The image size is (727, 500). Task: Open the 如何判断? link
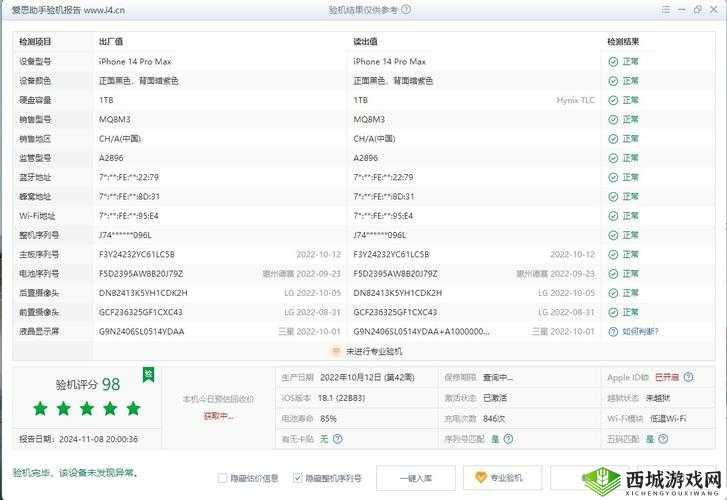pyautogui.click(x=640, y=332)
